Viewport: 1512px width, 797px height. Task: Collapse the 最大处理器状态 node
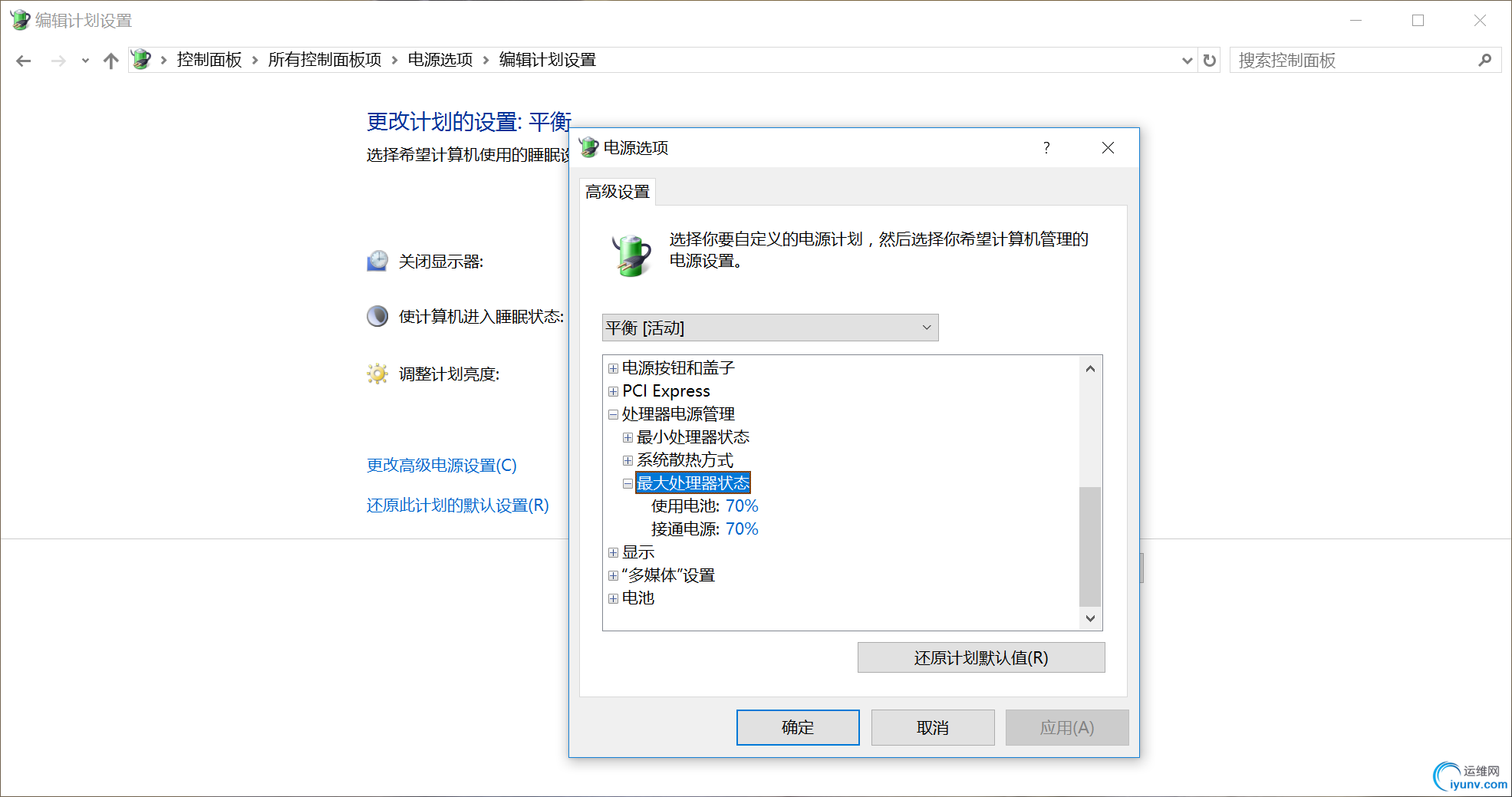pos(628,483)
